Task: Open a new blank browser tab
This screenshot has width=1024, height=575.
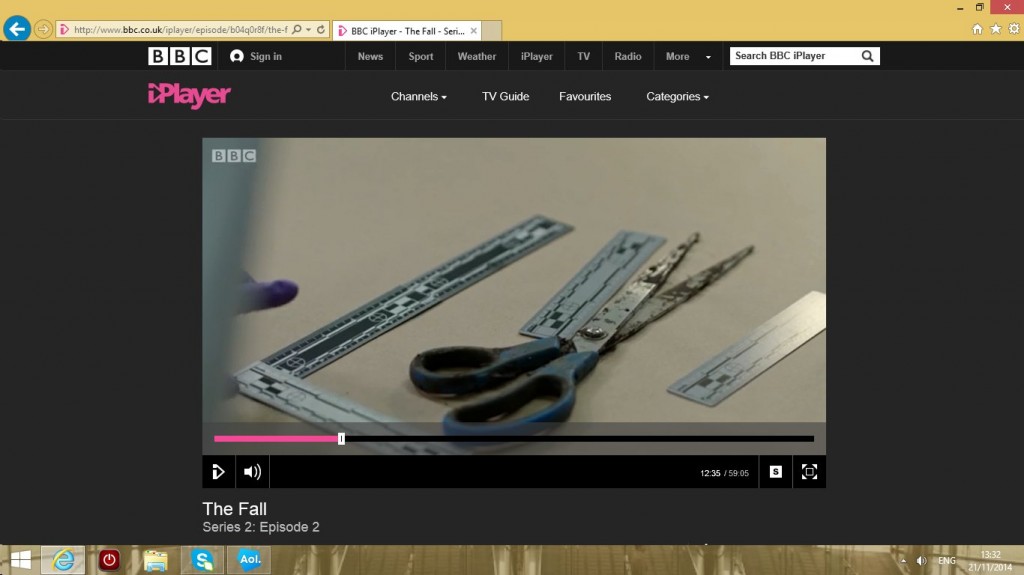Action: [x=492, y=31]
